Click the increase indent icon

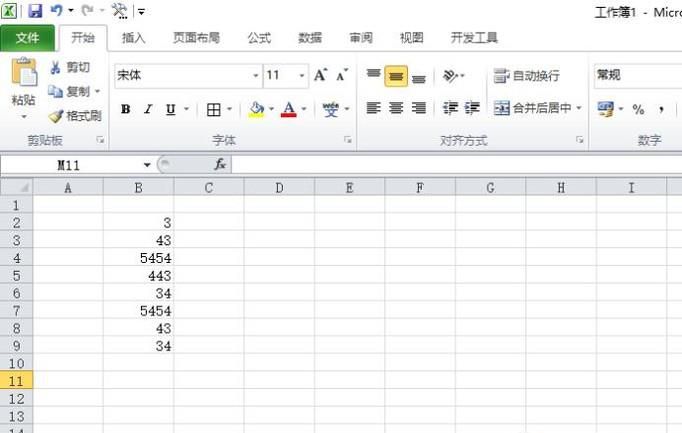[472, 108]
